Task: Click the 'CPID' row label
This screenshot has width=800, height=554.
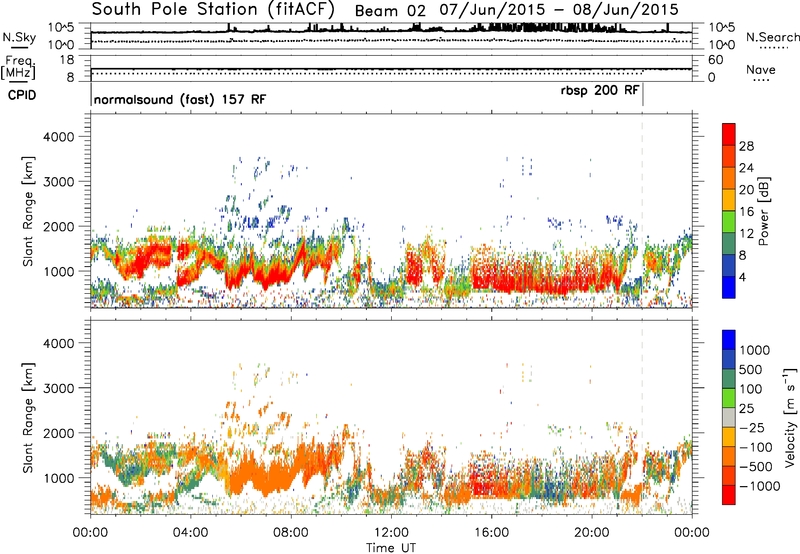Action: click(22, 95)
